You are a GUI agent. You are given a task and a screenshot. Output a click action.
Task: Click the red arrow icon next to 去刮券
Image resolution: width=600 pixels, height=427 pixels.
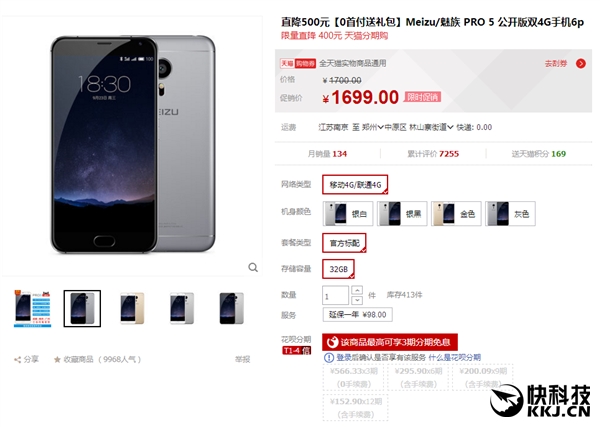(x=580, y=64)
